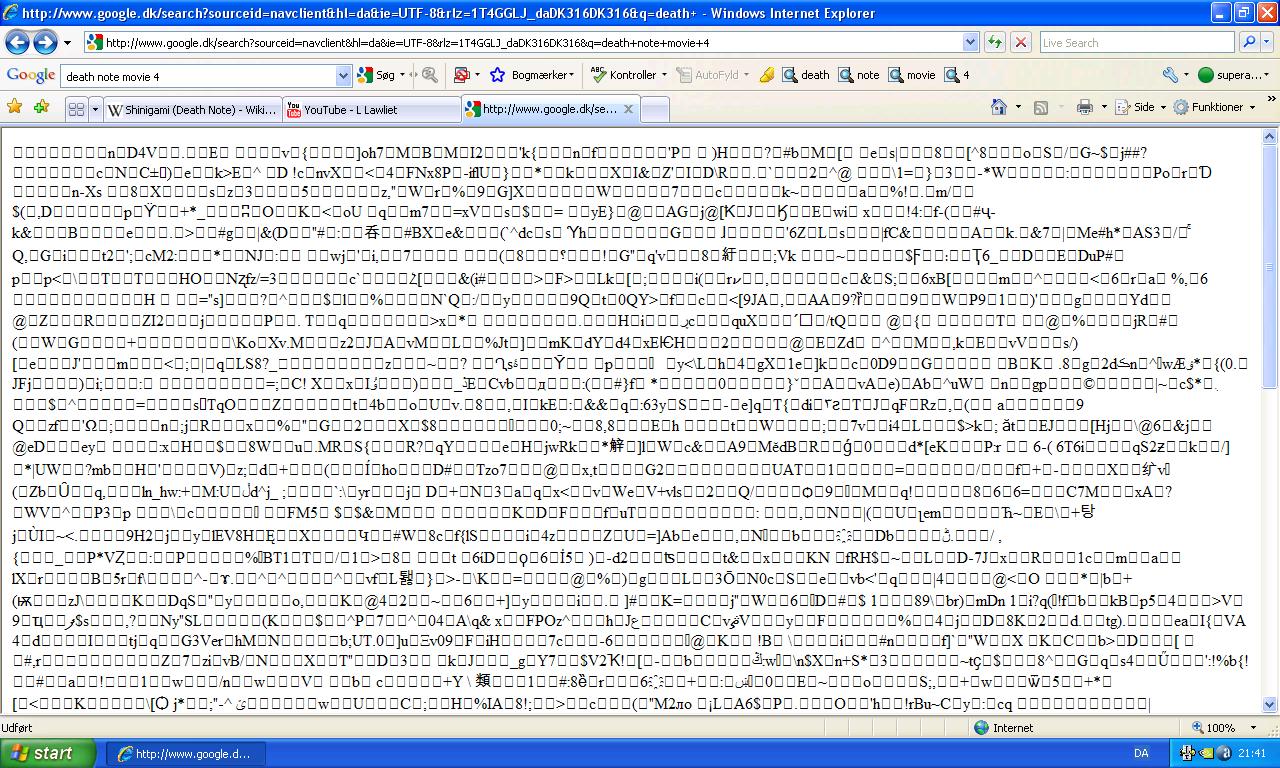Image resolution: width=1280 pixels, height=768 pixels.
Task: Expand the address bar history dropdown
Action: 970,43
